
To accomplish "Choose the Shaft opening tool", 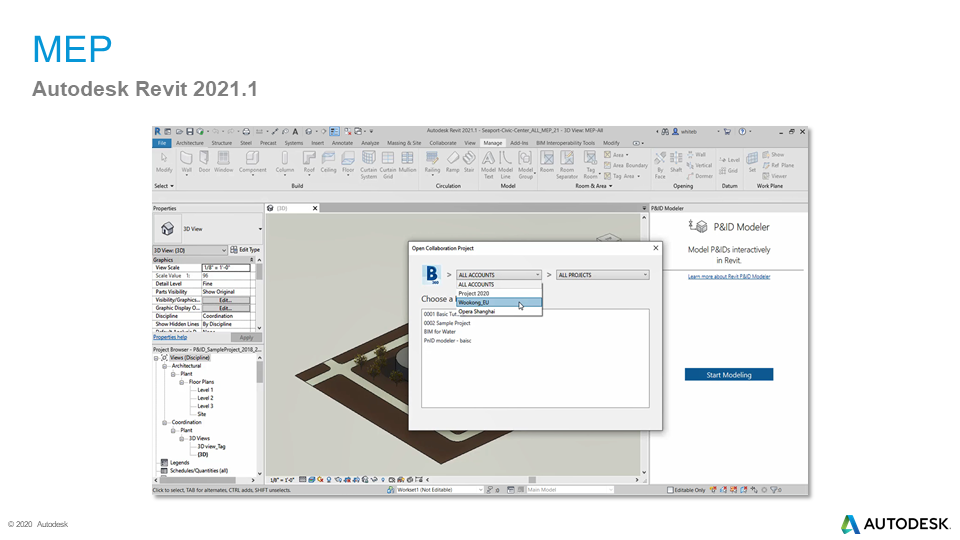I will pos(676,162).
